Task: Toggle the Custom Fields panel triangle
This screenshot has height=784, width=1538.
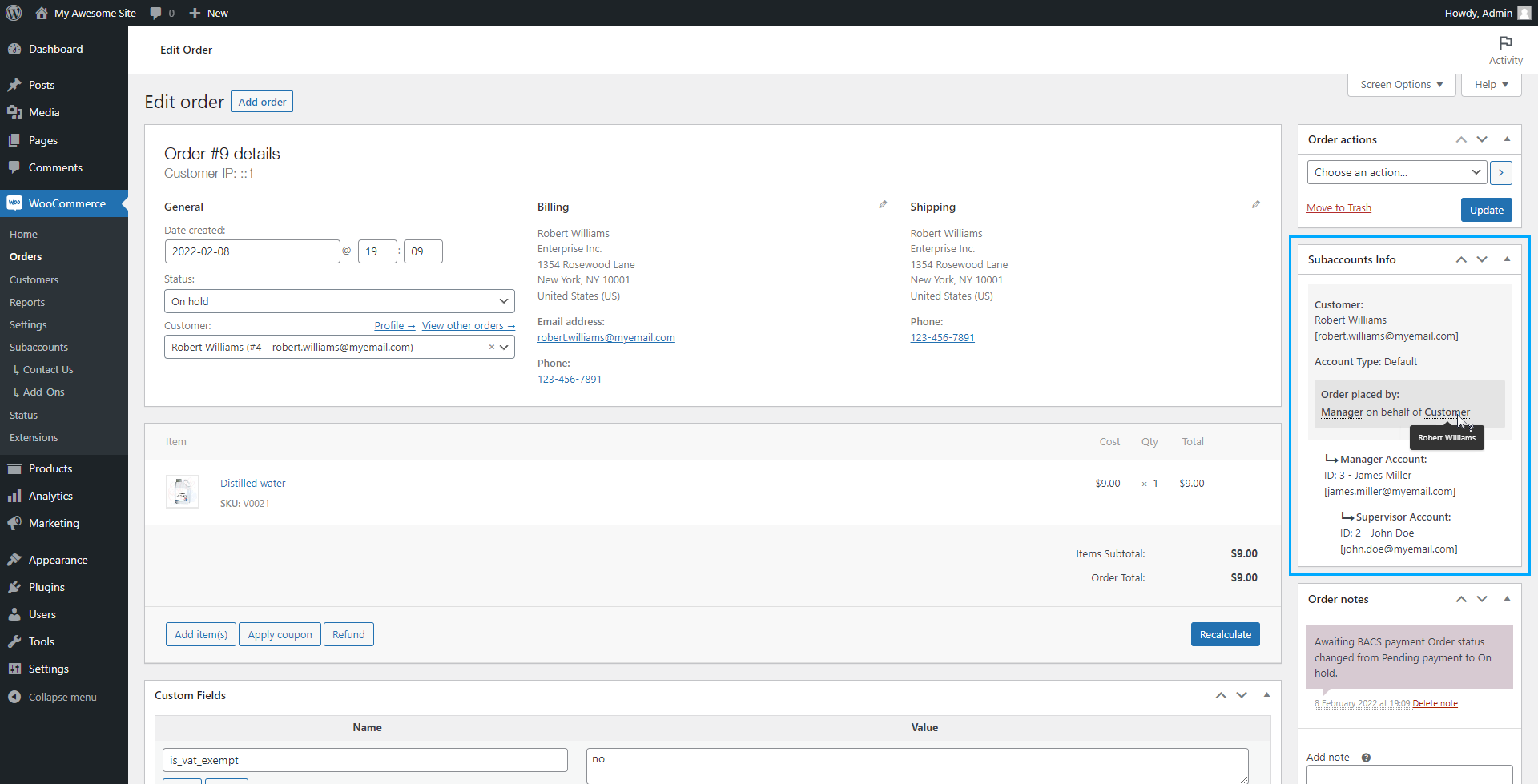Action: pyautogui.click(x=1266, y=695)
